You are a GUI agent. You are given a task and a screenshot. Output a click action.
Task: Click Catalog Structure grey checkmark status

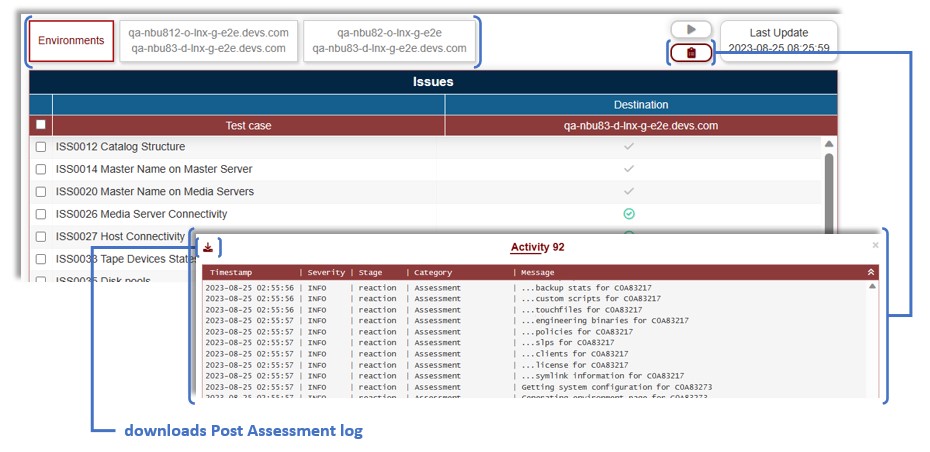tap(629, 147)
